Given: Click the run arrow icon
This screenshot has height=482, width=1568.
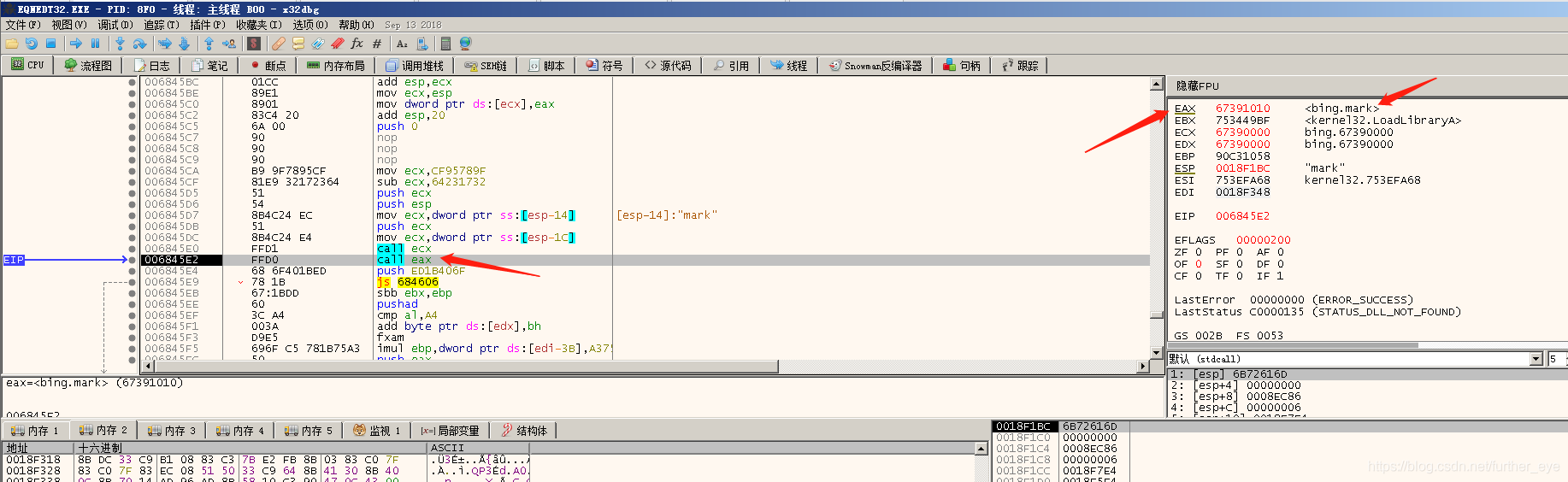Looking at the screenshot, I should tap(75, 44).
